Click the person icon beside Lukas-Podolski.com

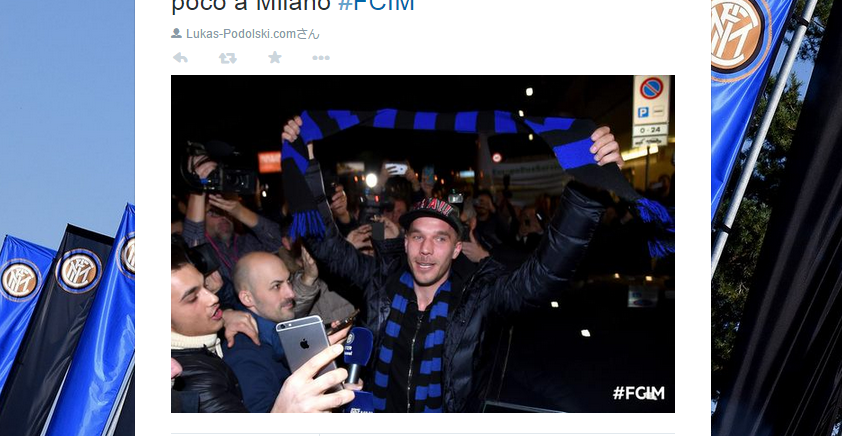(176, 33)
